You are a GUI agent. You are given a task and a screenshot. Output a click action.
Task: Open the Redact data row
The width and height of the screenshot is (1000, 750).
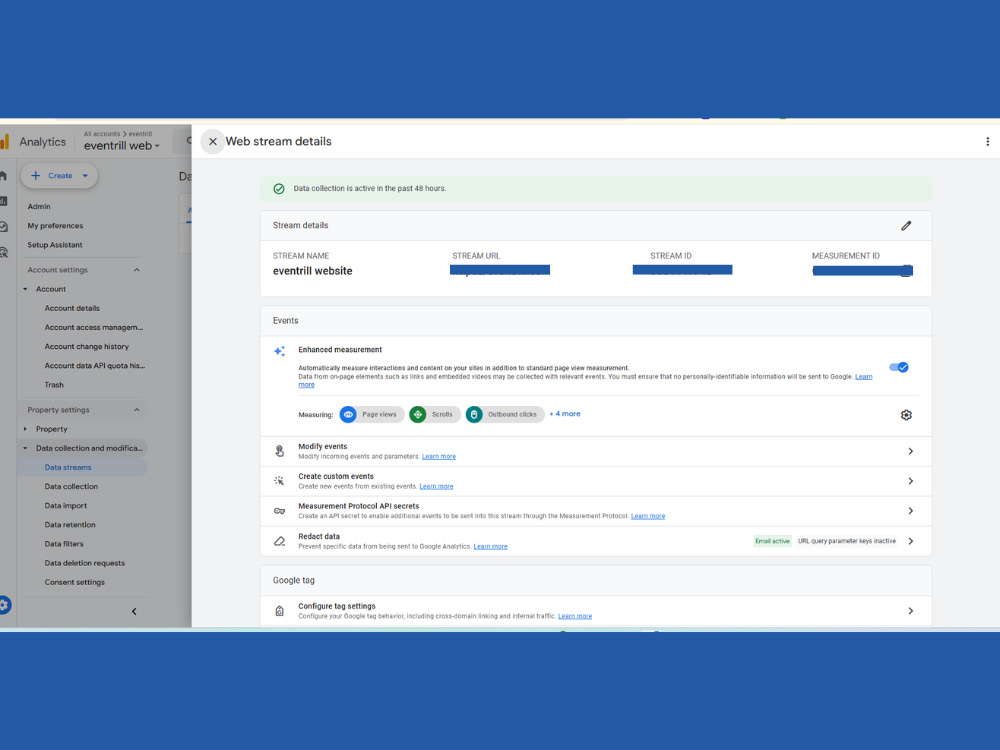(596, 541)
